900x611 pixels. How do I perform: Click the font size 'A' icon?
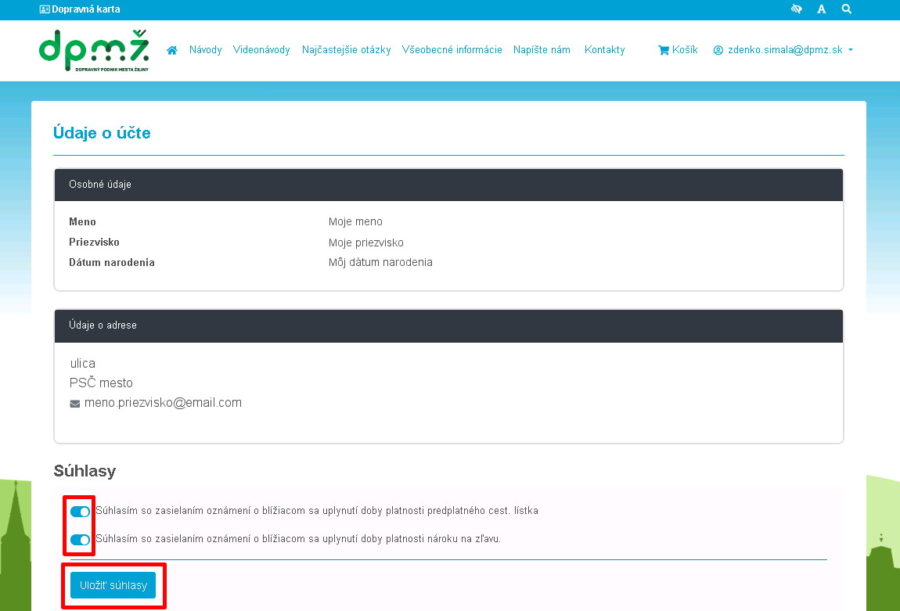821,9
